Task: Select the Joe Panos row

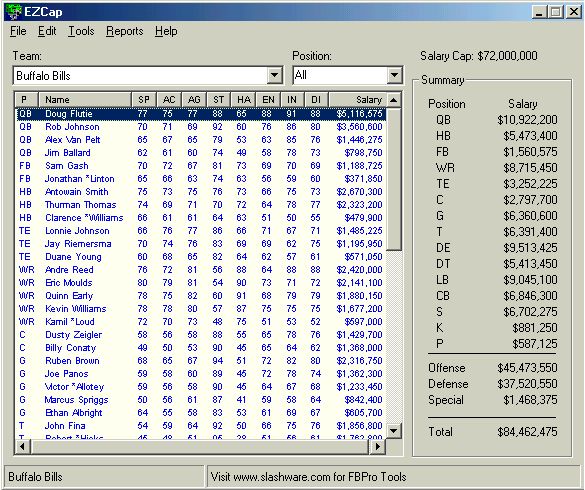Action: [x=201, y=374]
